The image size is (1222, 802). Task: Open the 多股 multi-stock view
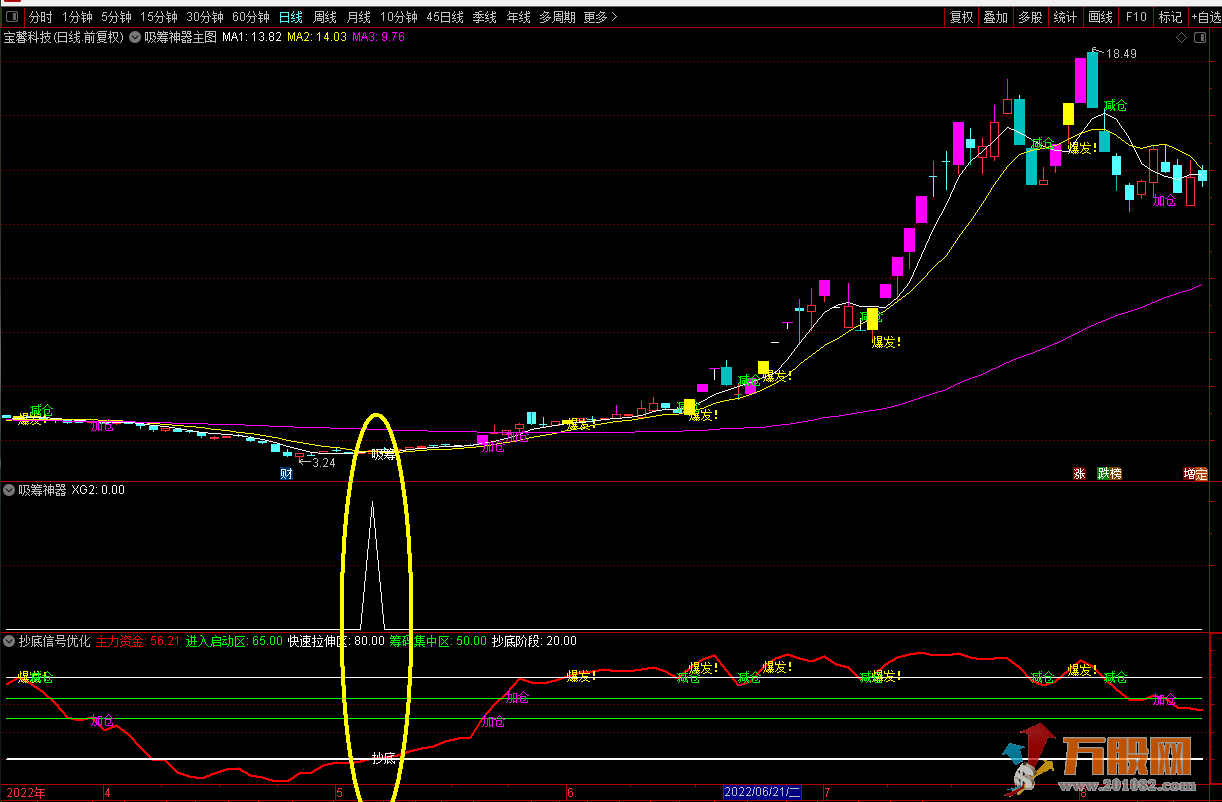click(x=1030, y=17)
